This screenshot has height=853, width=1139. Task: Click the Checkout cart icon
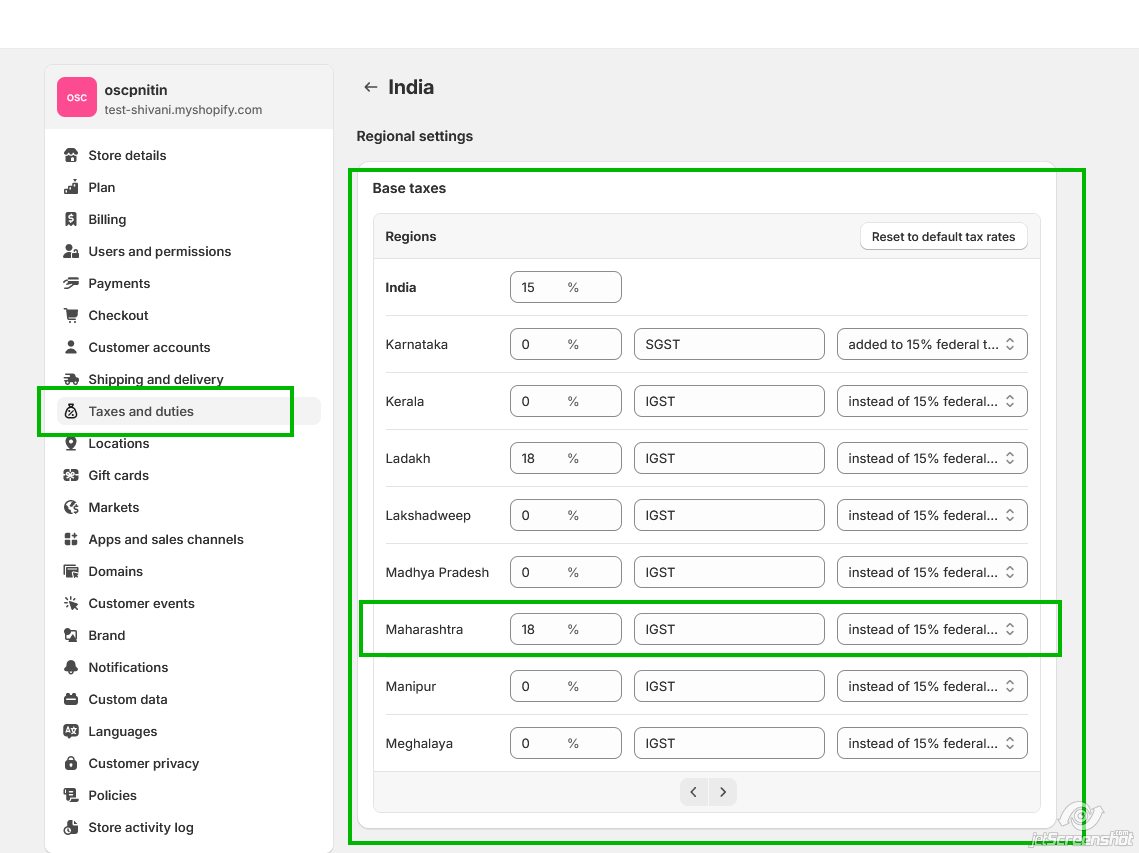pos(71,315)
